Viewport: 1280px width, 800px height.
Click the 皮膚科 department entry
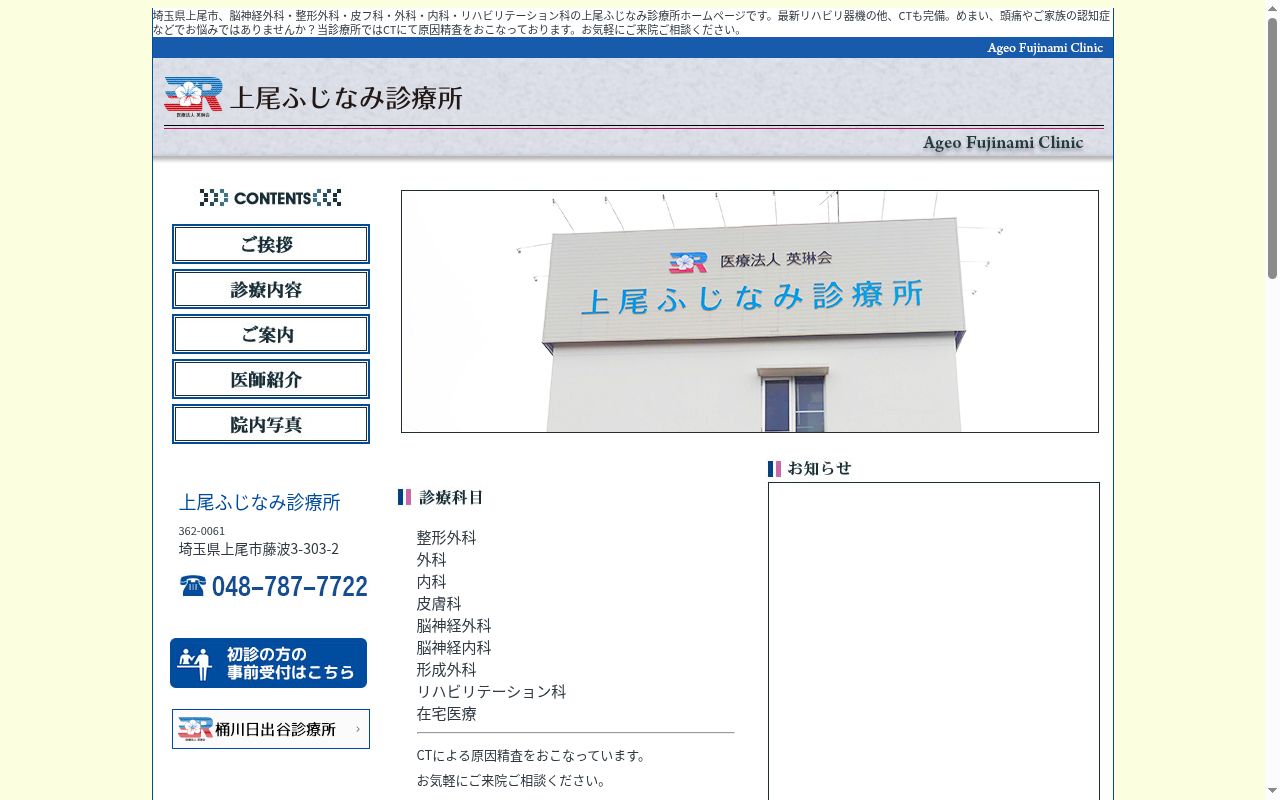point(439,604)
